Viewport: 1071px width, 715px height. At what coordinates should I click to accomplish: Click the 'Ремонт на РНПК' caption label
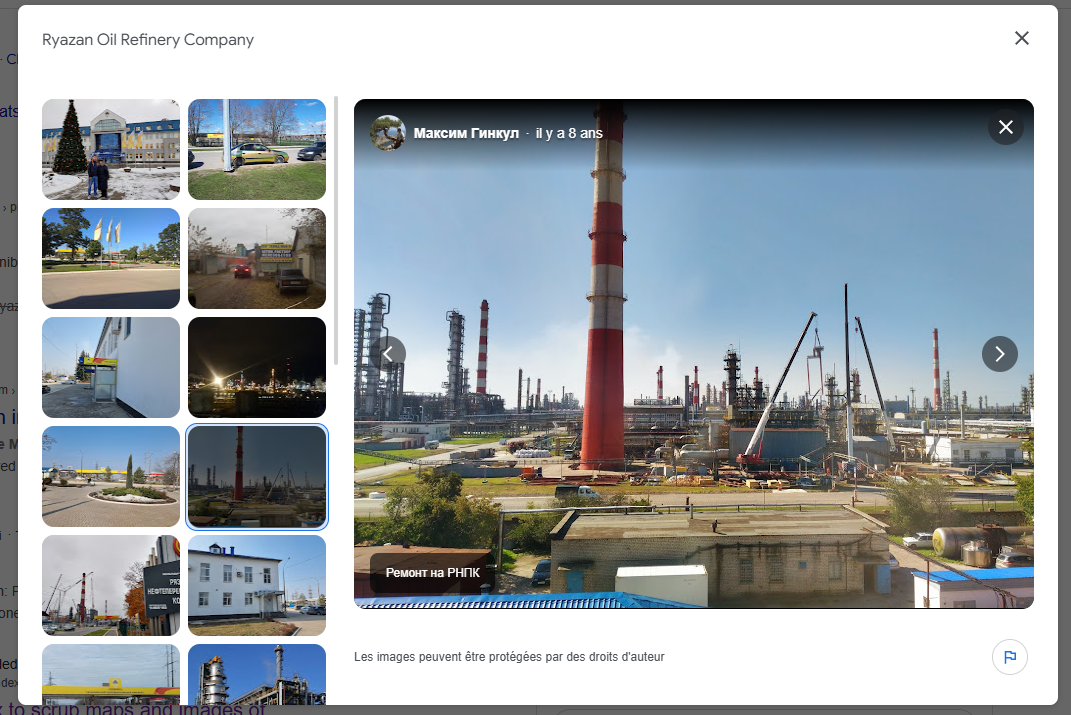432,572
